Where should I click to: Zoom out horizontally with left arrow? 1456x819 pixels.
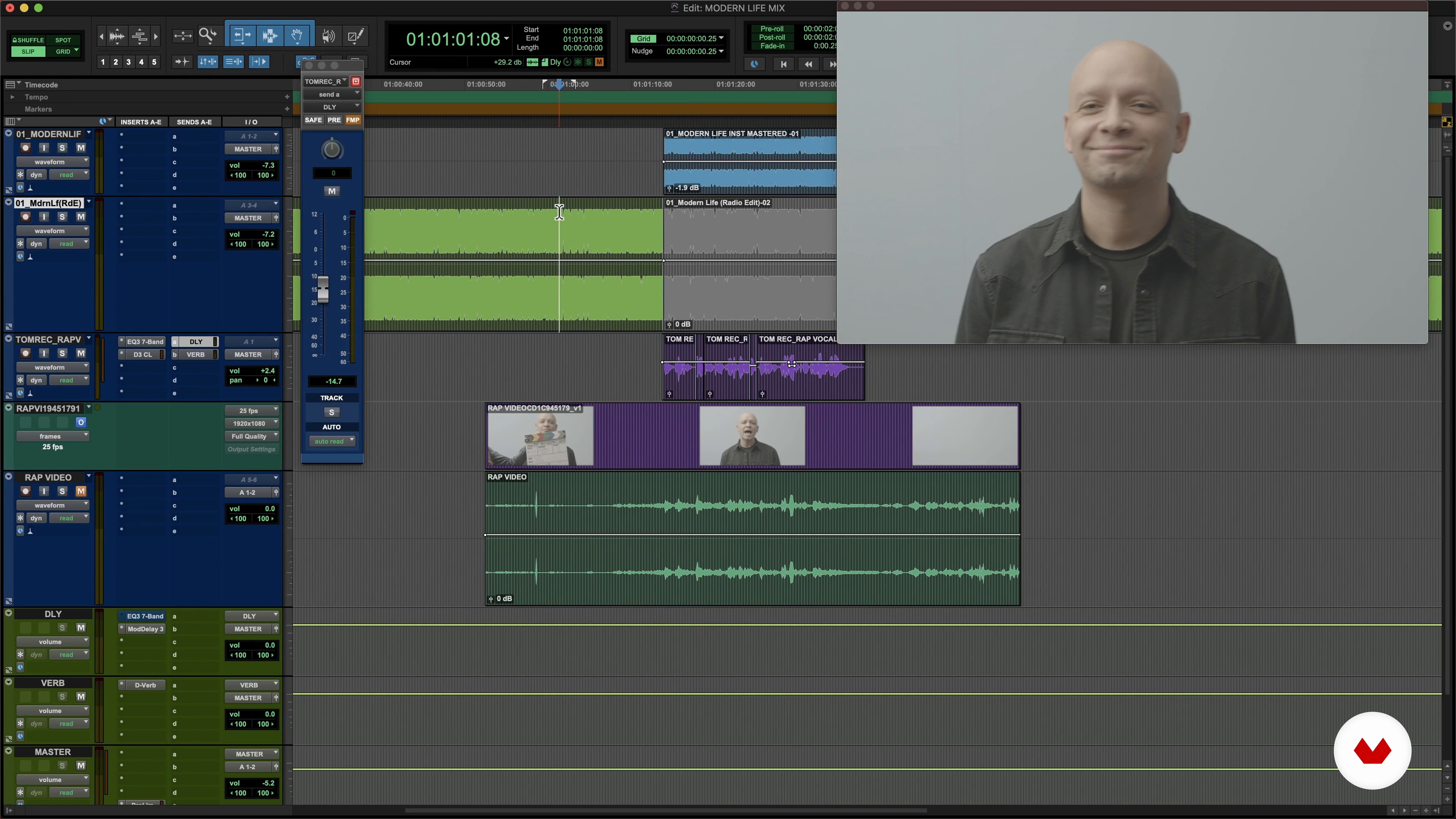pyautogui.click(x=102, y=36)
